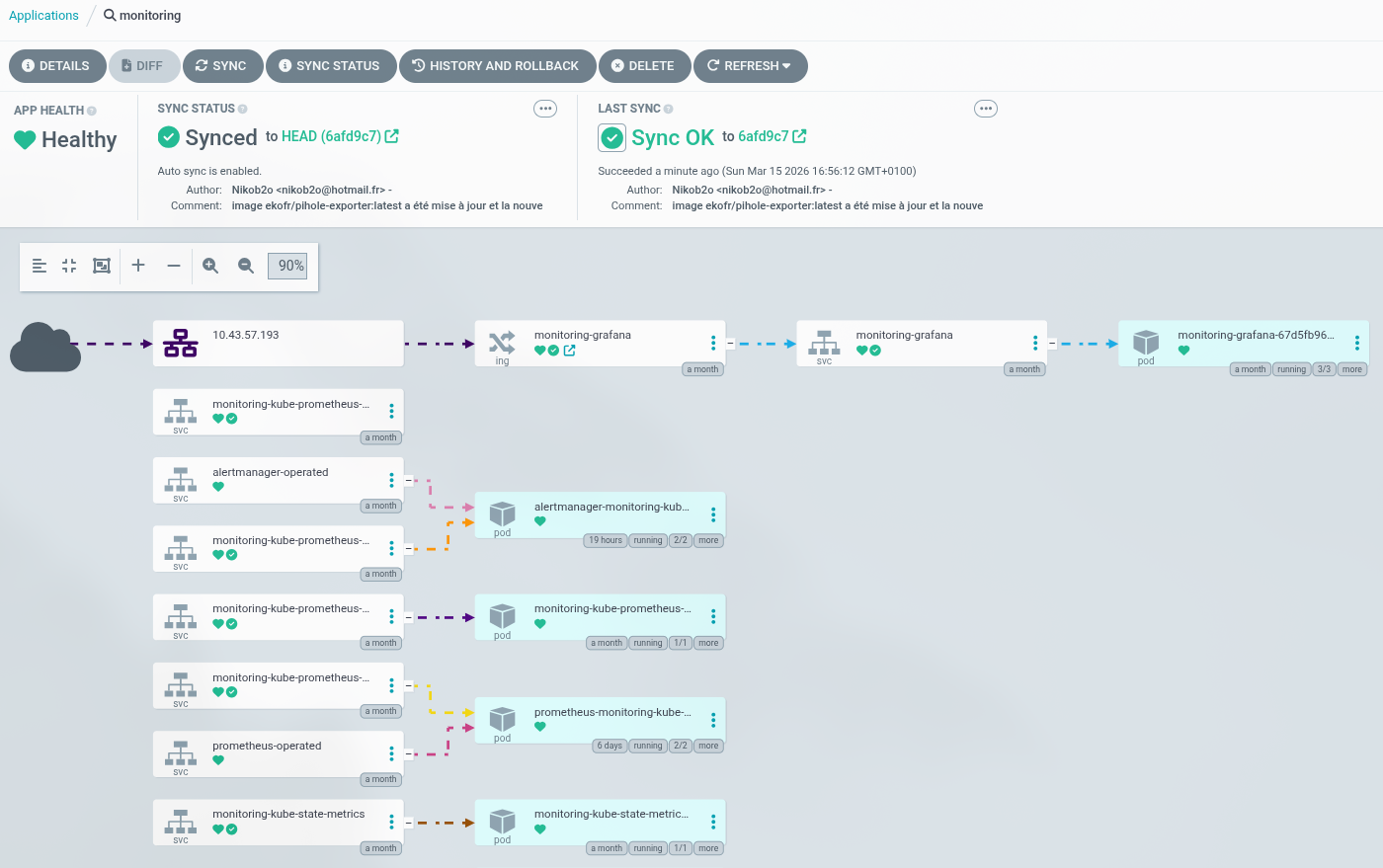
Task: Click the fit-to-screen image icon
Action: point(101,266)
